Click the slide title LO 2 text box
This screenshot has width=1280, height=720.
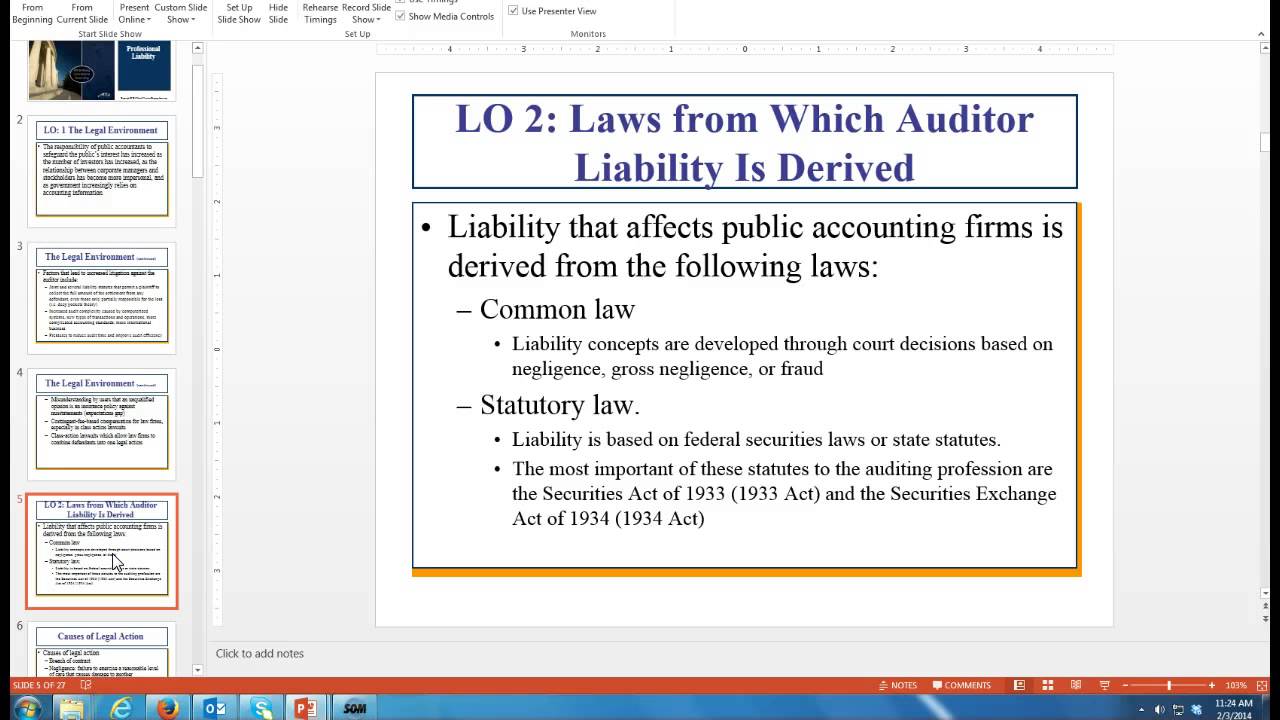coord(744,142)
